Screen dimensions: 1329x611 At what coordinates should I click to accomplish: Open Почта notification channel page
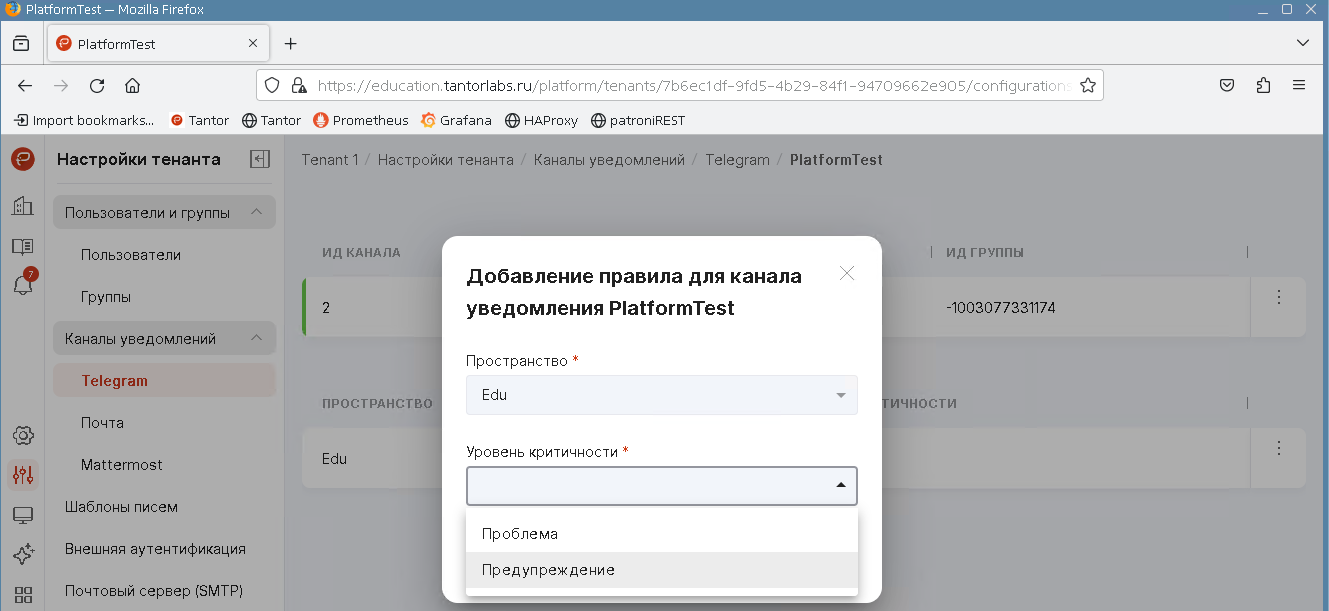pyautogui.click(x=103, y=423)
